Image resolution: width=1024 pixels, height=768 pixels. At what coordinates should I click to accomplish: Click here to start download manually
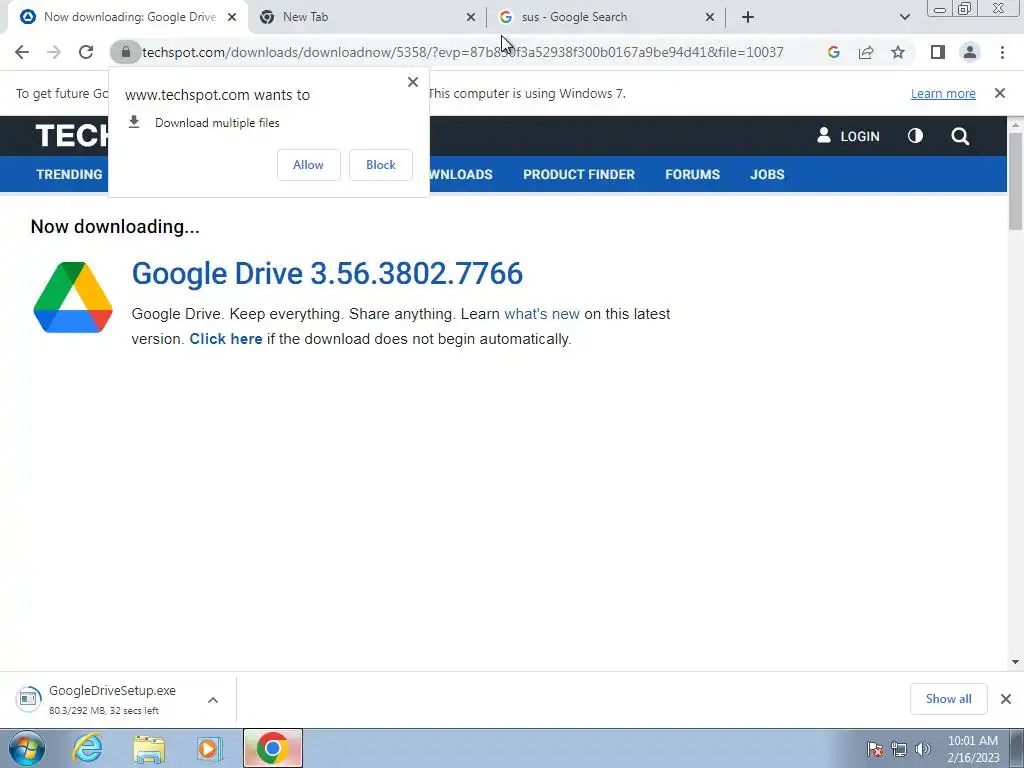(x=226, y=339)
